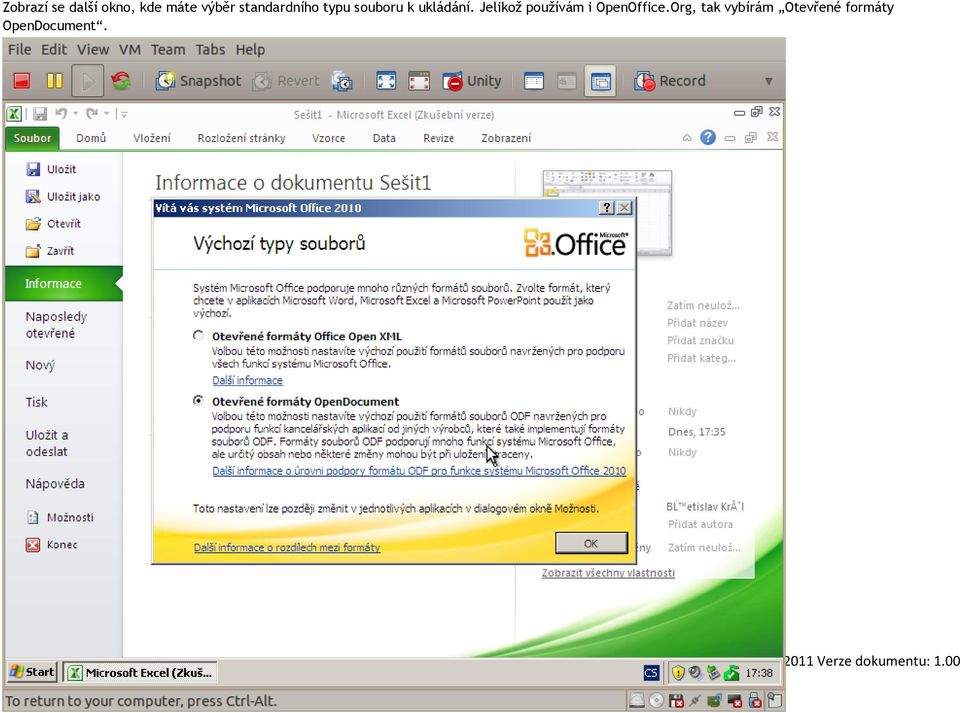The height and width of the screenshot is (713, 960).
Task: Click the blue Excel Help question icon
Action: (708, 137)
